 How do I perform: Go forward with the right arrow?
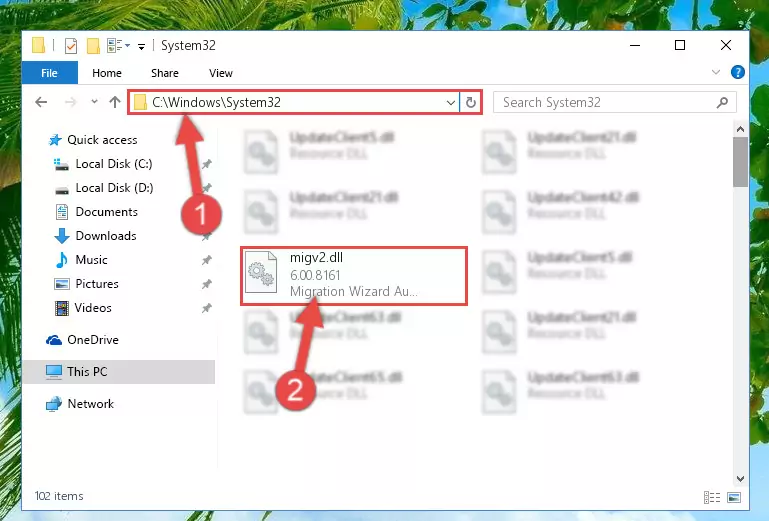(x=71, y=102)
